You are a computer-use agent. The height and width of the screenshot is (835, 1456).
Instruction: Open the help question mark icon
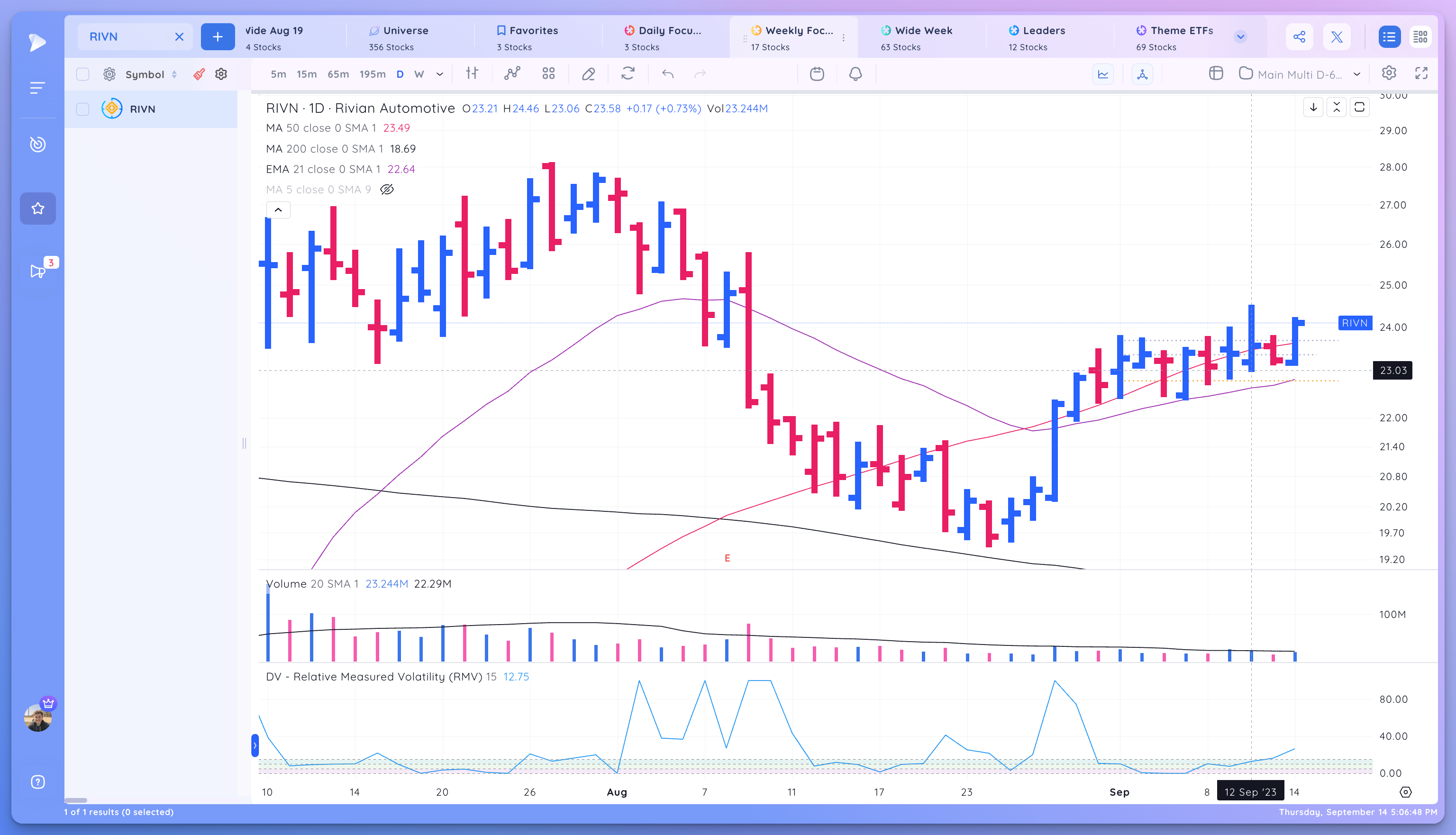pos(38,781)
